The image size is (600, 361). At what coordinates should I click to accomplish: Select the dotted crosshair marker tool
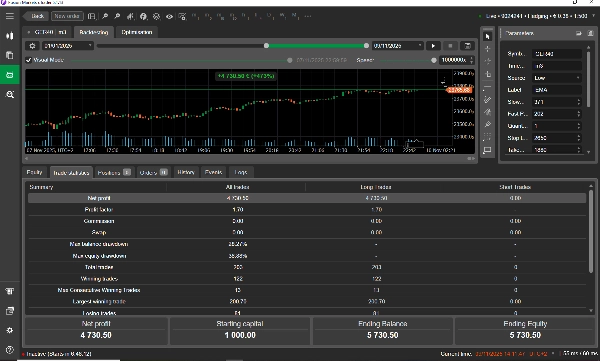(487, 61)
